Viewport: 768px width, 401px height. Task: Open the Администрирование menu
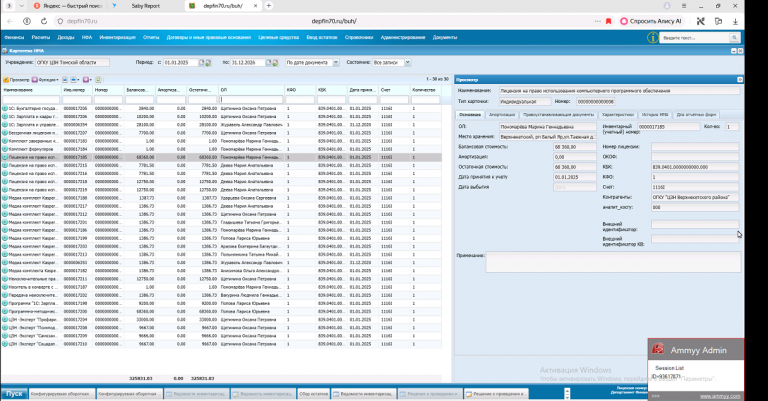[403, 37]
